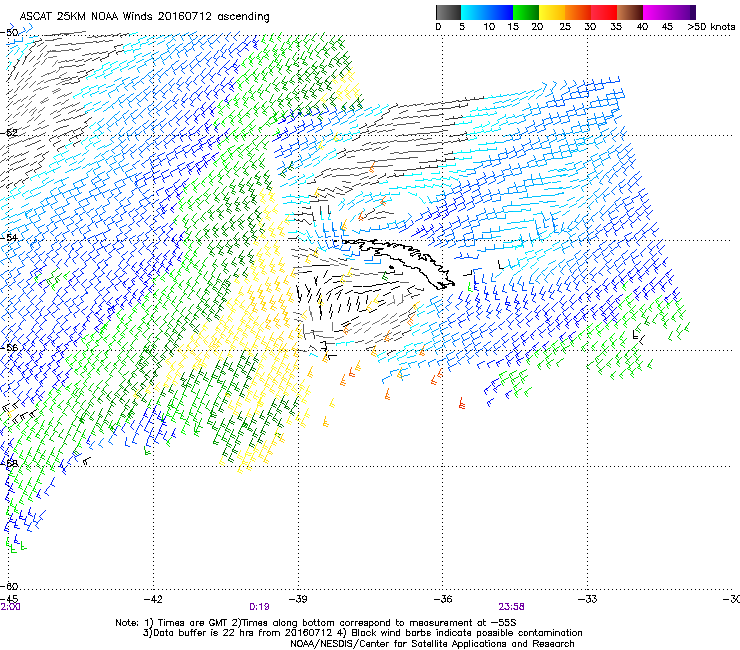
Task: Click the longitude label -42
Action: click(153, 599)
